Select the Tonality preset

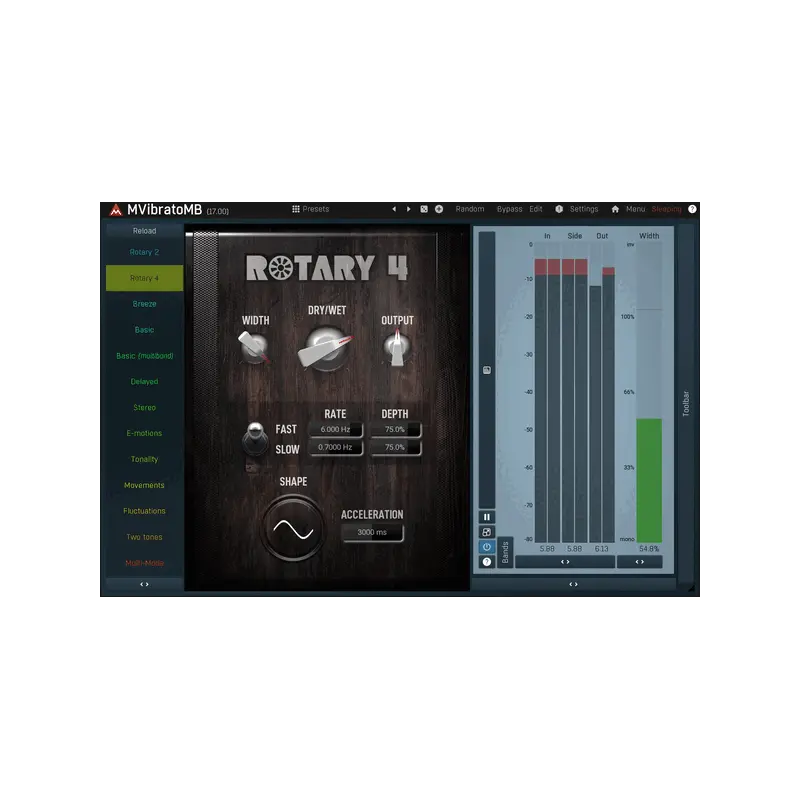(x=144, y=459)
